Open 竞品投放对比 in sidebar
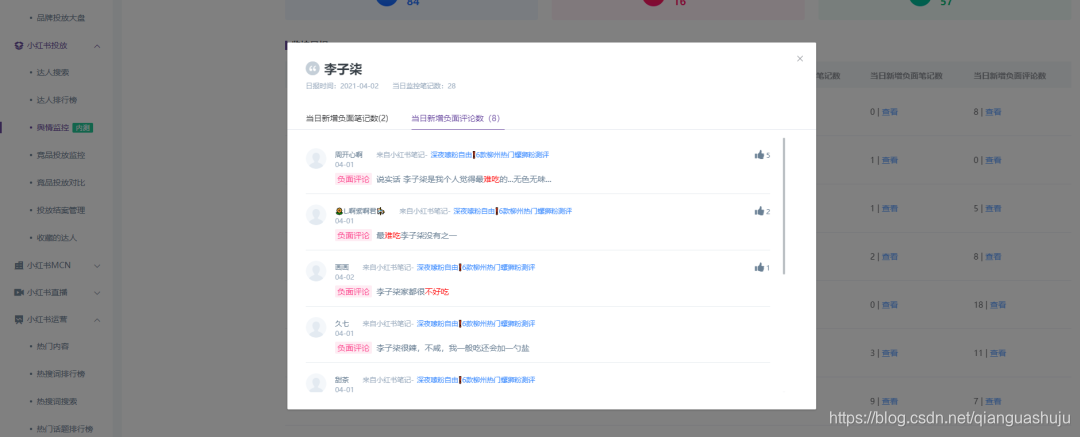The image size is (1080, 437). click(61, 183)
